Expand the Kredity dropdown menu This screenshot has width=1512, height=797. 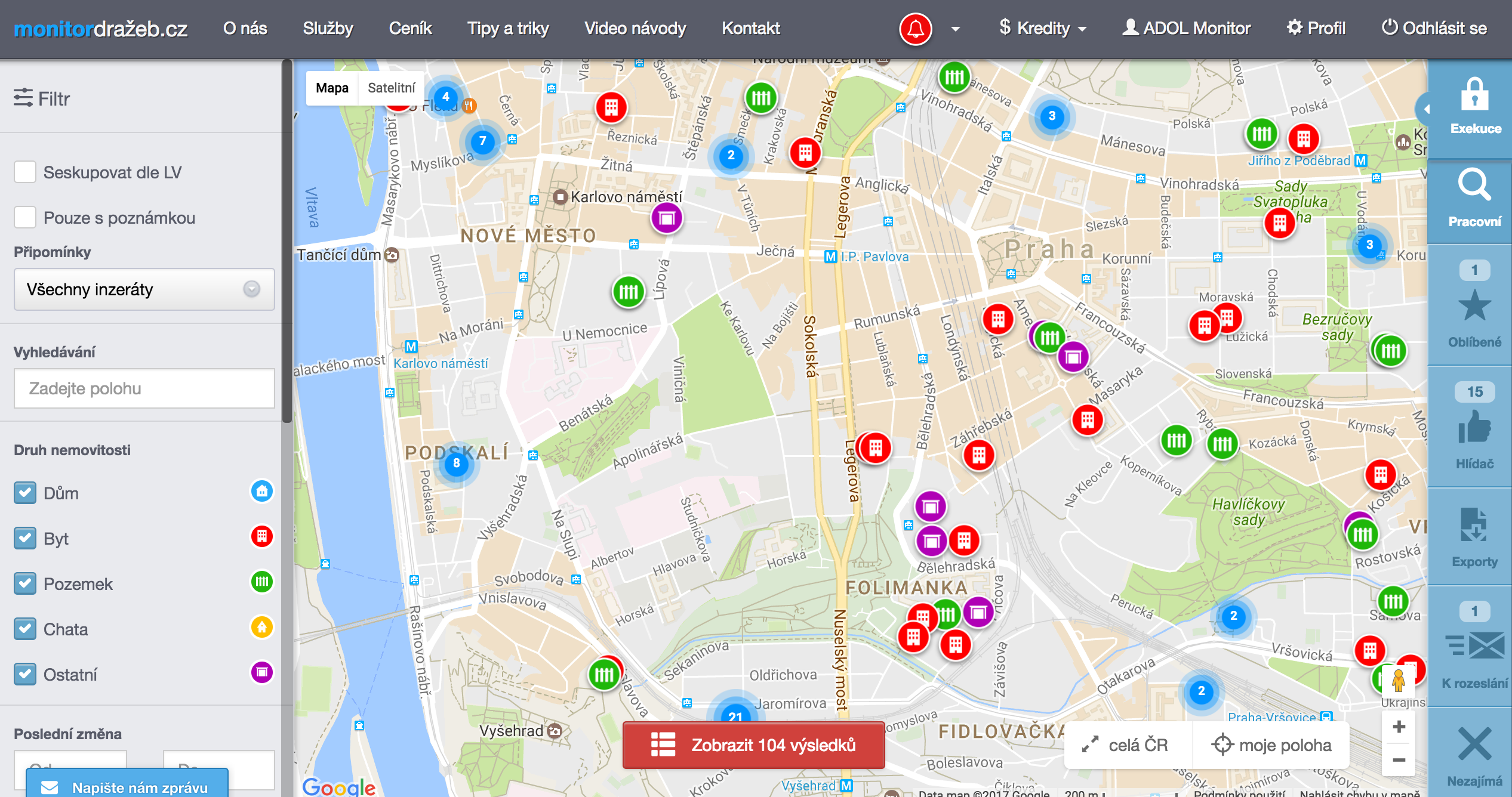click(1043, 28)
